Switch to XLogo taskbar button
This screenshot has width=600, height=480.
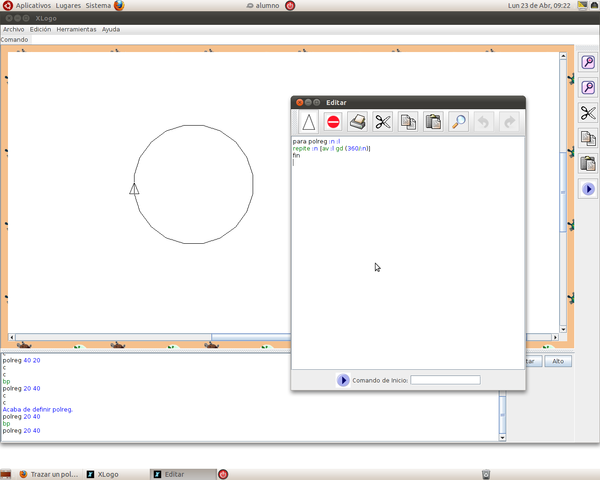coord(103,474)
